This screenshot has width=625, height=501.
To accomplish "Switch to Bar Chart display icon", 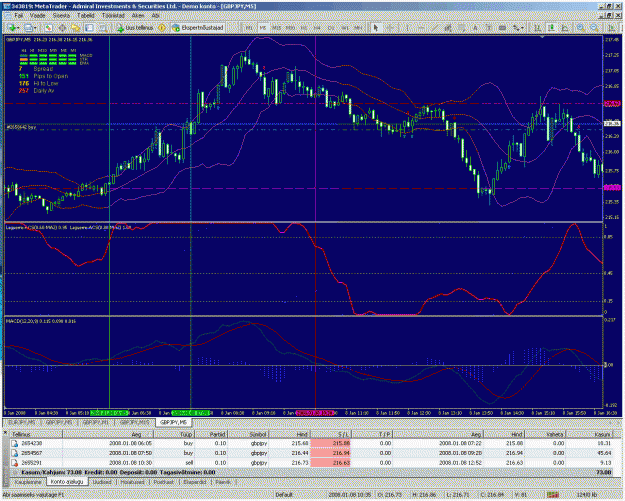I will [x=537, y=28].
